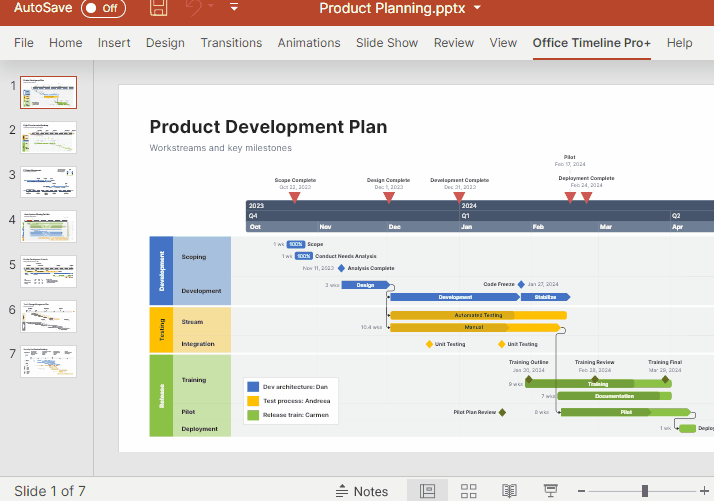Image resolution: width=714 pixels, height=501 pixels.
Task: Click the Pilot Plan Review diamond
Action: tap(502, 412)
